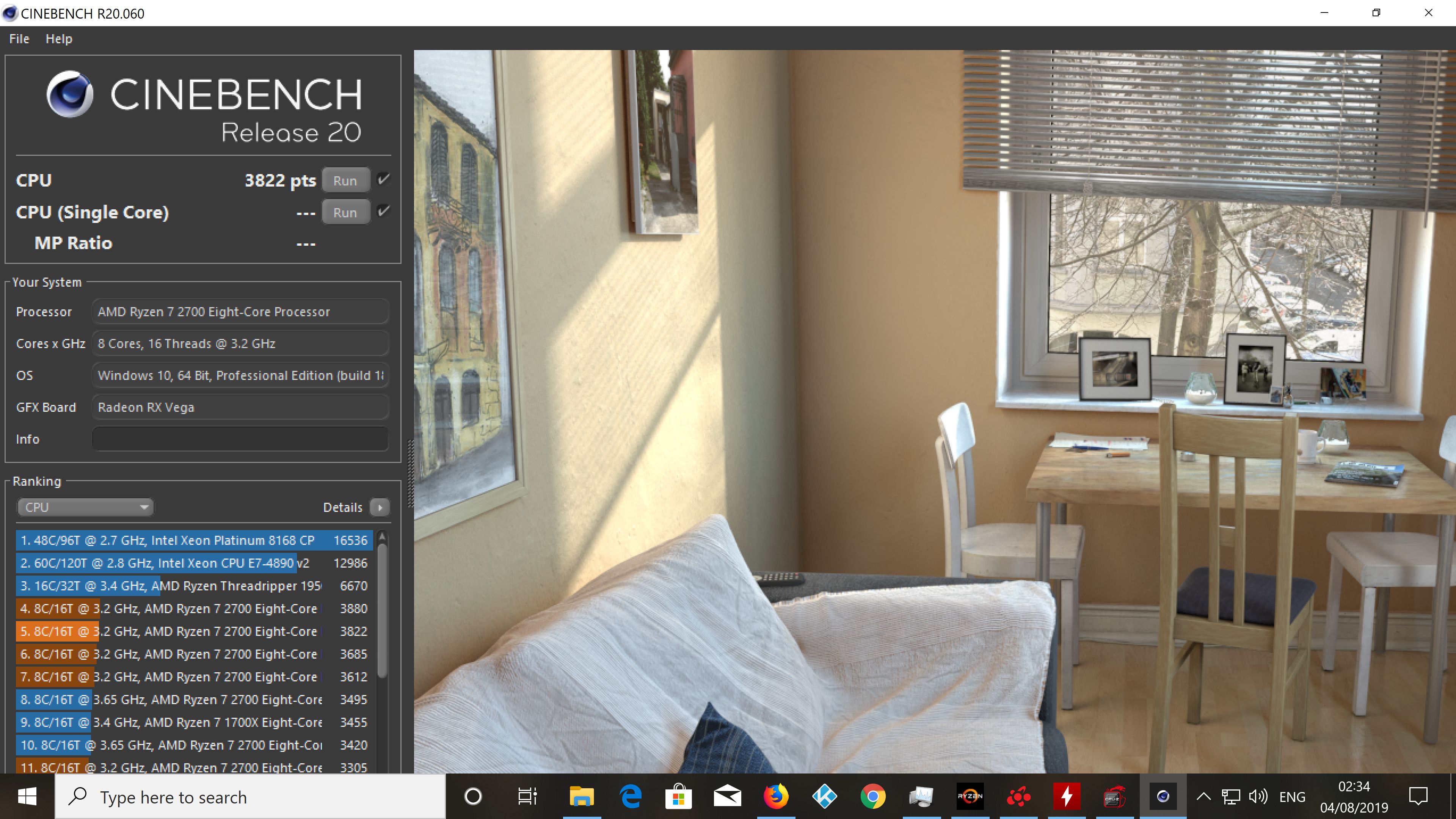
Task: Launch Microsoft Edge from the taskbar
Action: 630,796
